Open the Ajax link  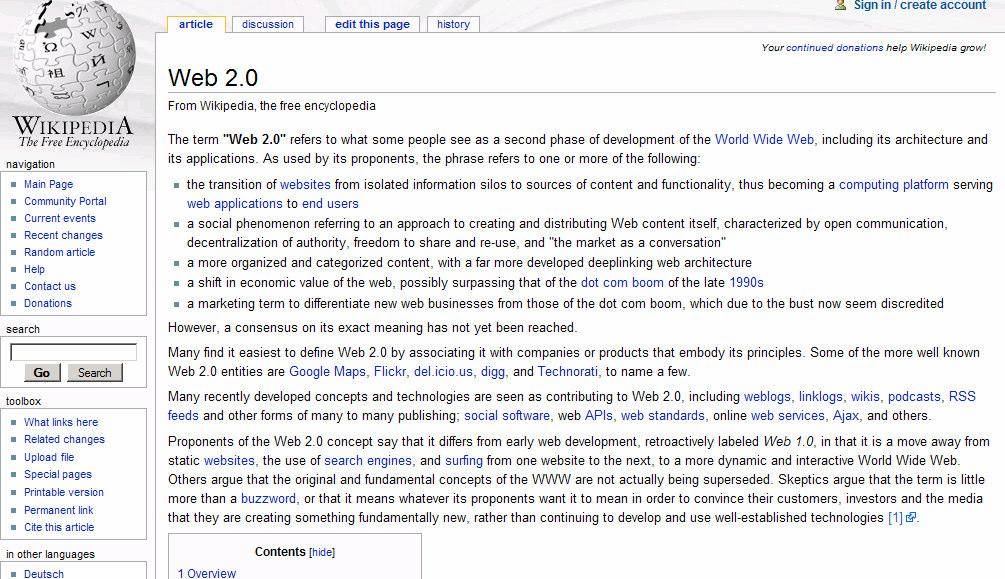(x=845, y=416)
